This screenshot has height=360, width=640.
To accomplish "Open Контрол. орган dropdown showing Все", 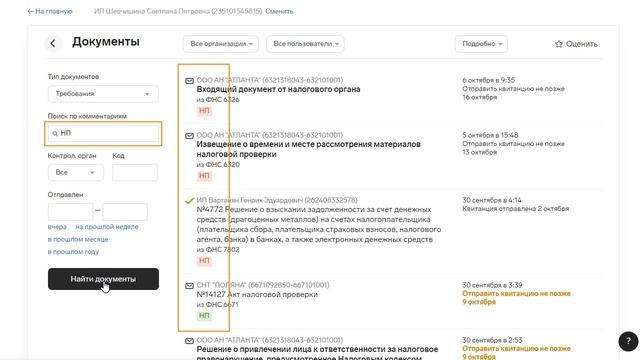I will tap(76, 172).
